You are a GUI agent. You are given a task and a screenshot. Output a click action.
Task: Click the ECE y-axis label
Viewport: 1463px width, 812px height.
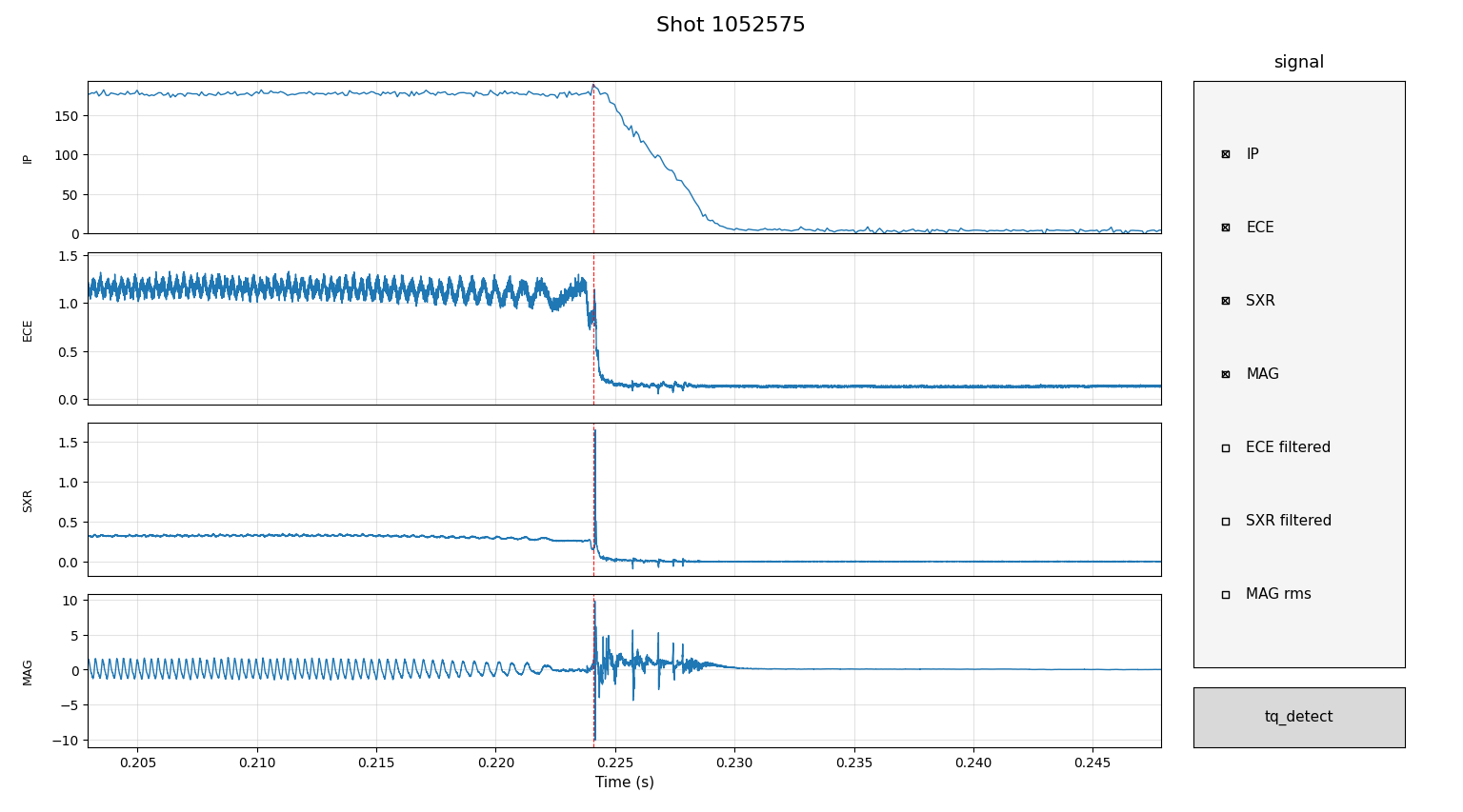[x=28, y=330]
